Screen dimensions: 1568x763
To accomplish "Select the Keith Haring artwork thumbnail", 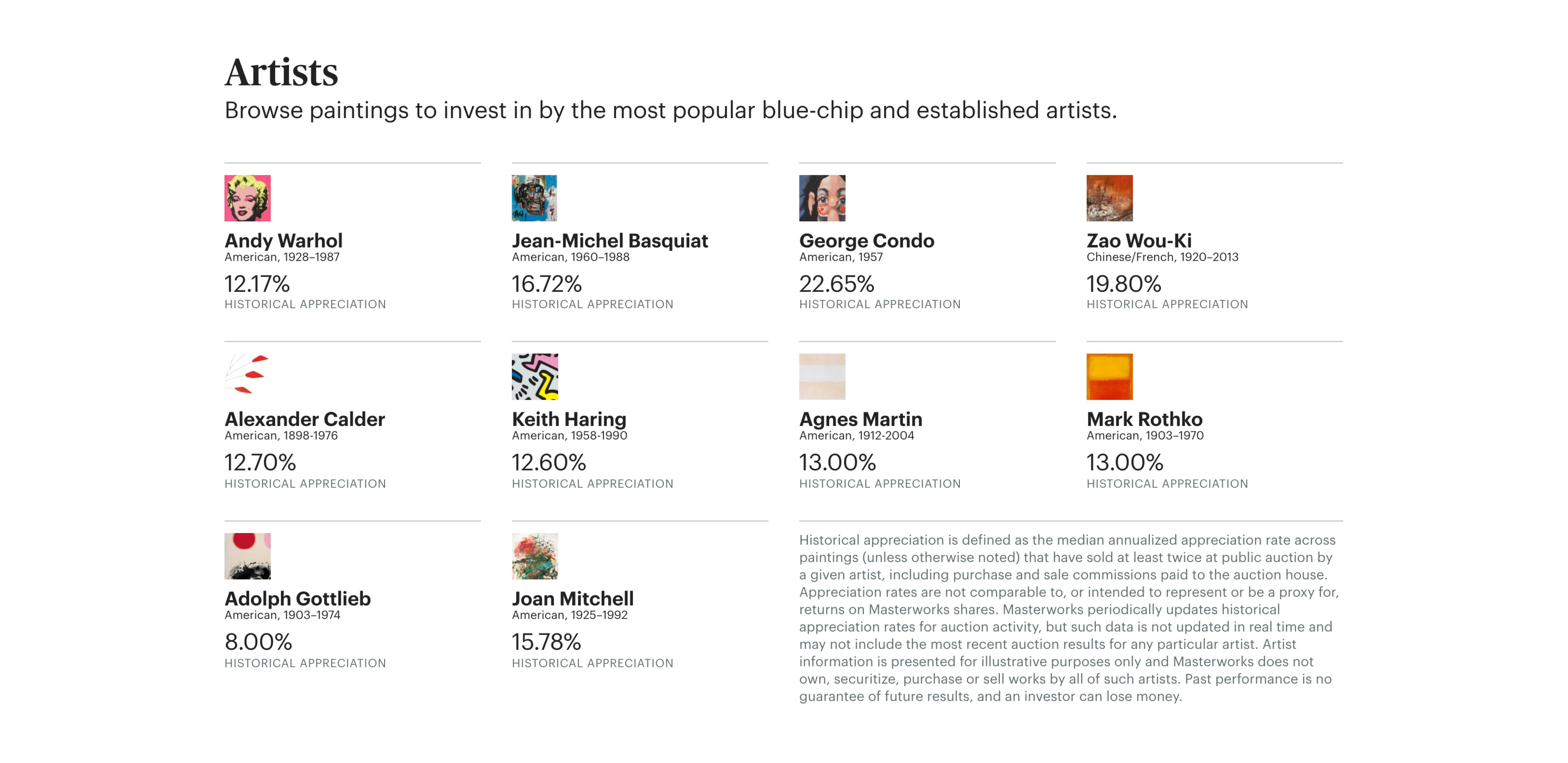I will [534, 376].
